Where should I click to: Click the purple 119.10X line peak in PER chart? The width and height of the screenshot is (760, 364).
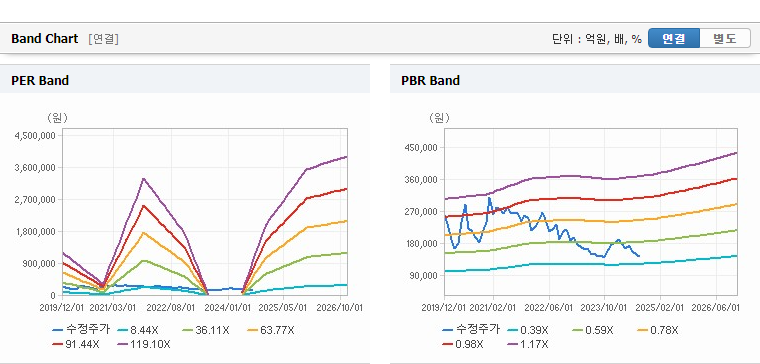coord(143,179)
